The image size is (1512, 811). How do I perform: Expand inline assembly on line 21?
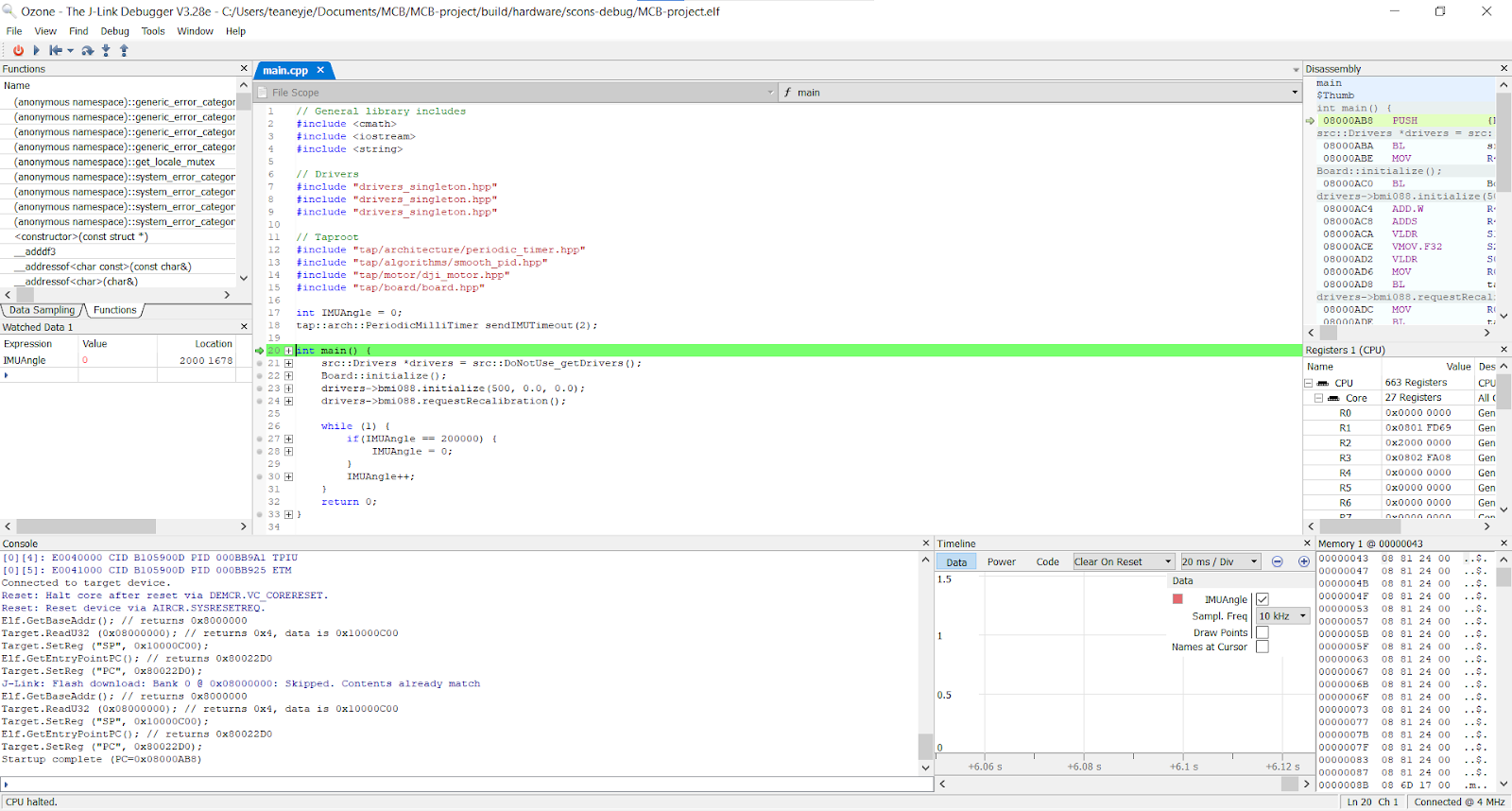(288, 363)
